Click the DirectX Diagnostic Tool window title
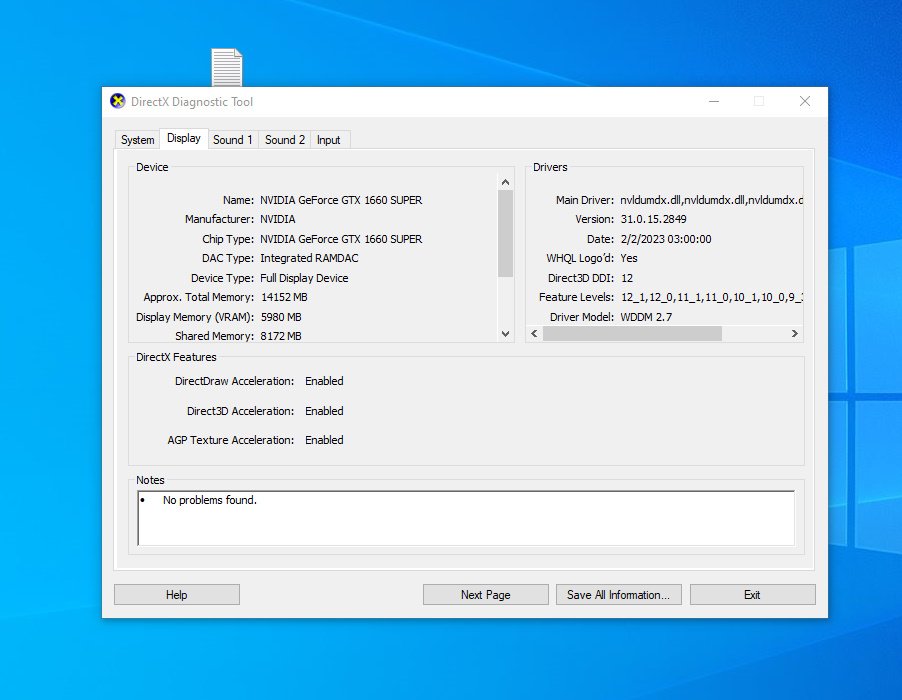This screenshot has width=902, height=700. coord(192,102)
